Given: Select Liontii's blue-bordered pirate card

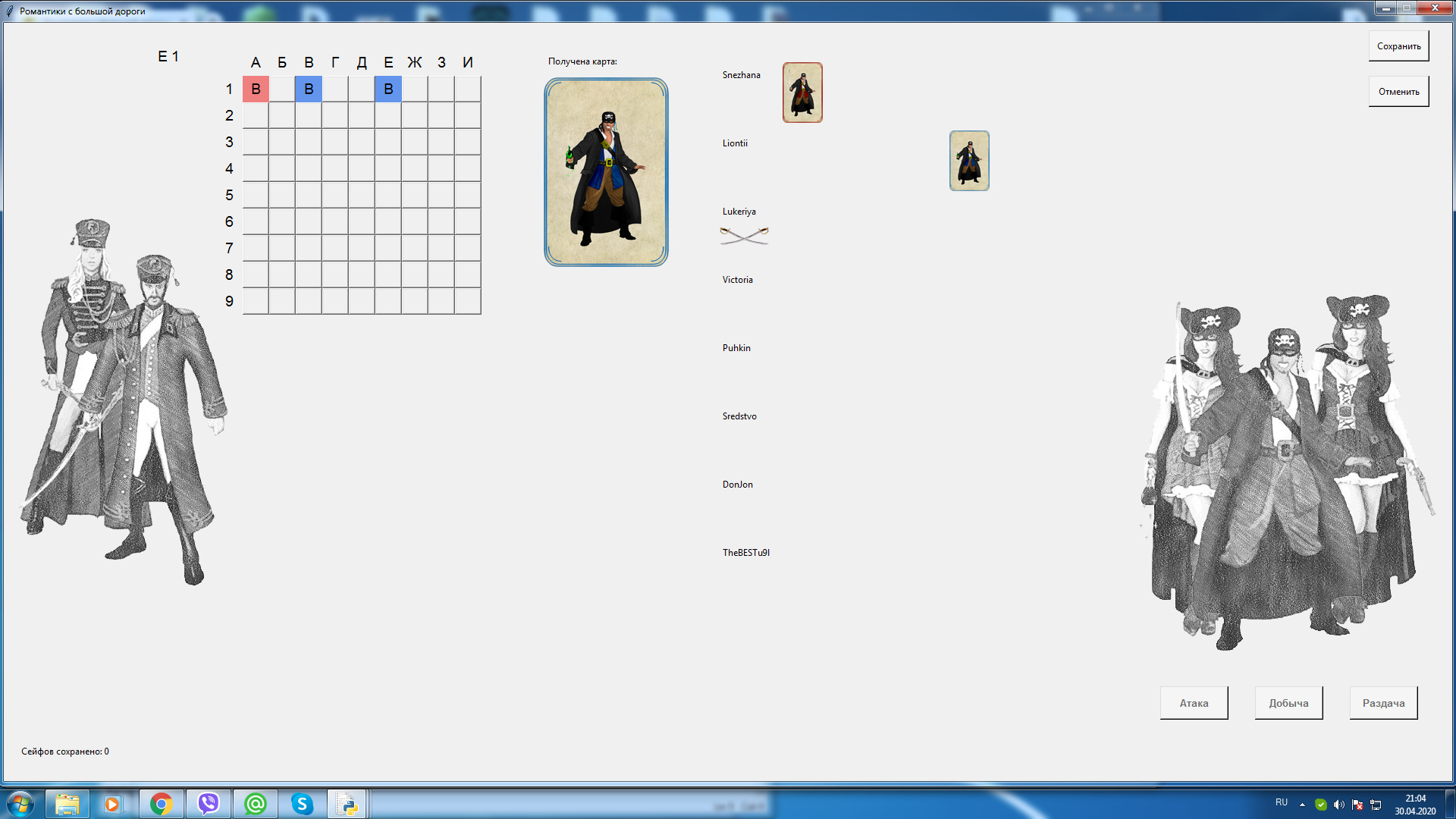Looking at the screenshot, I should (969, 161).
